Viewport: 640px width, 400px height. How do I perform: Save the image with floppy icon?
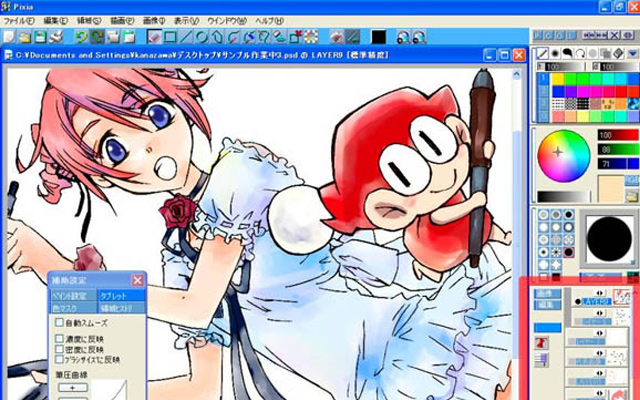coord(40,37)
